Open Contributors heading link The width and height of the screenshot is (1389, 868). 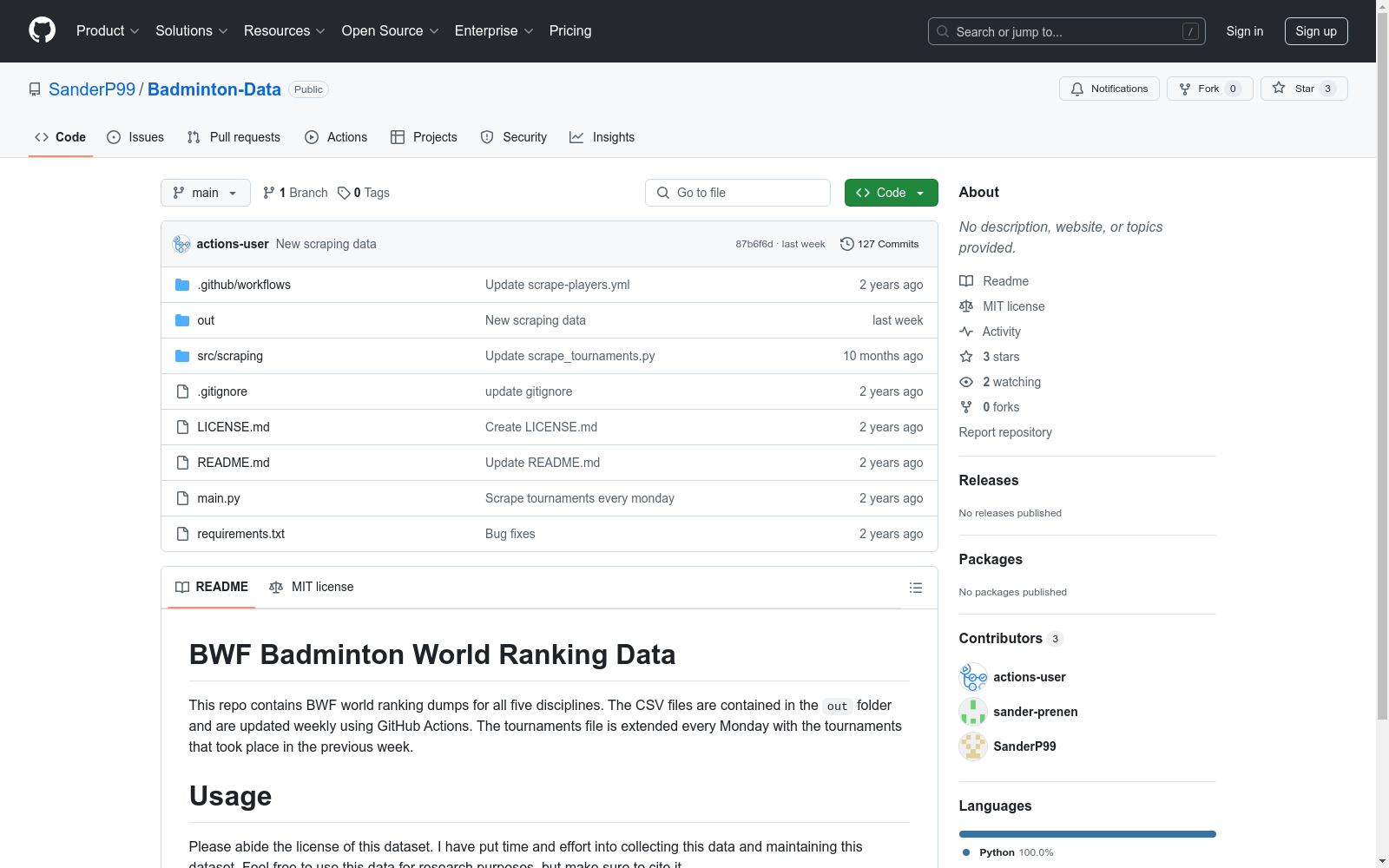1011,638
